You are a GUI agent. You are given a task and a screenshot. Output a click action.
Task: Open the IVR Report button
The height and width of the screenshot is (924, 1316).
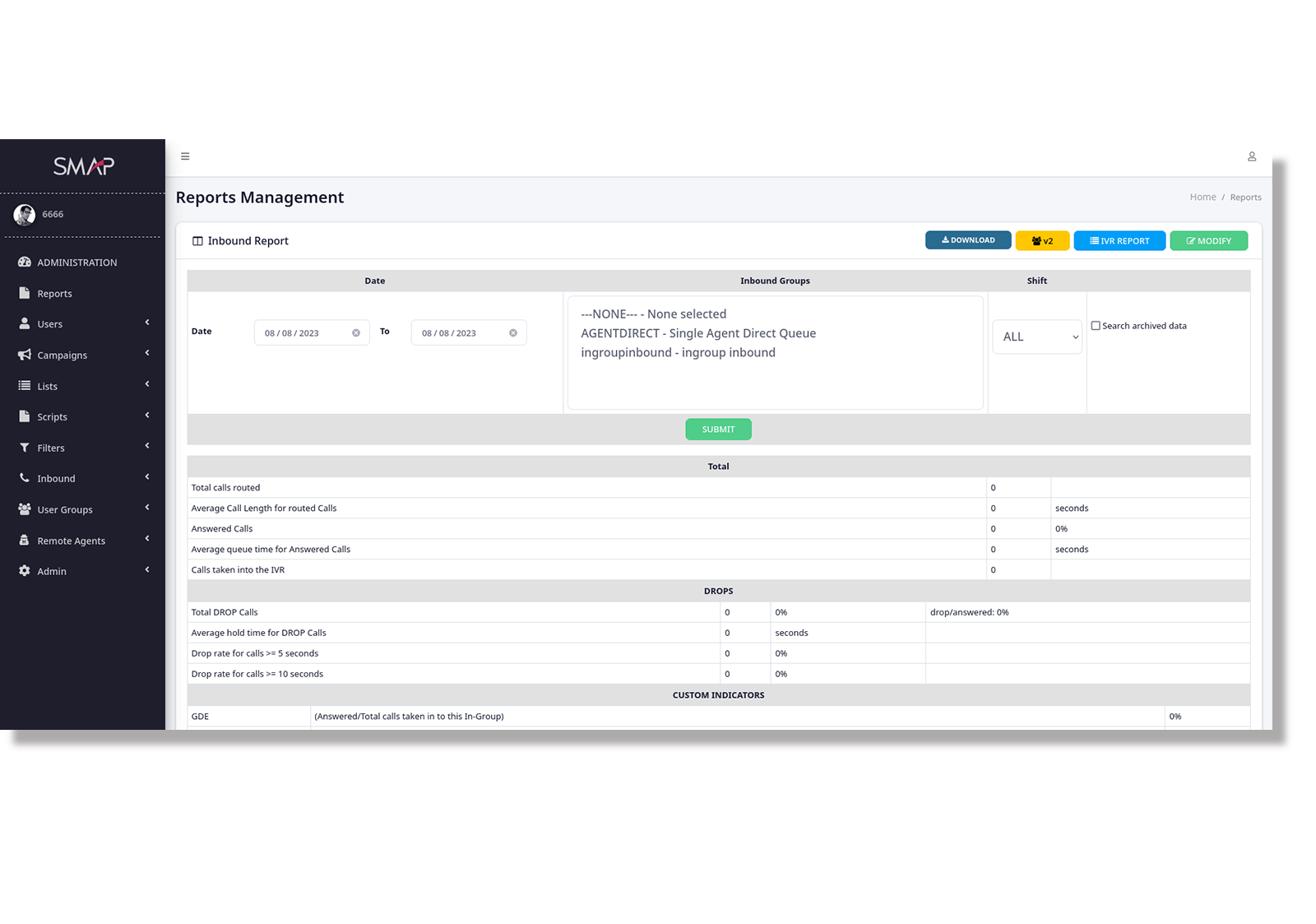pyautogui.click(x=1119, y=241)
